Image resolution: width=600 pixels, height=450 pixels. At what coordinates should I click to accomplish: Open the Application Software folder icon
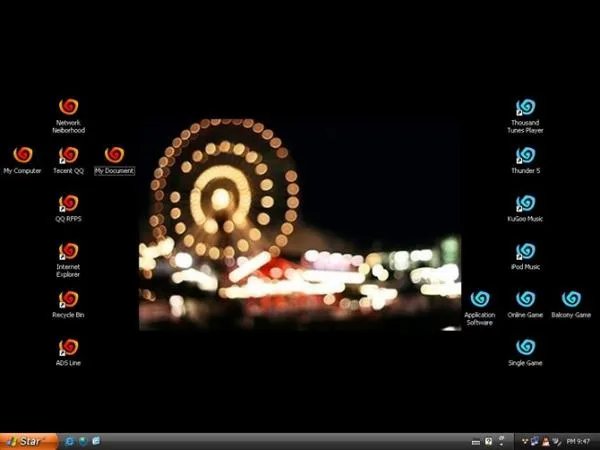pos(480,300)
